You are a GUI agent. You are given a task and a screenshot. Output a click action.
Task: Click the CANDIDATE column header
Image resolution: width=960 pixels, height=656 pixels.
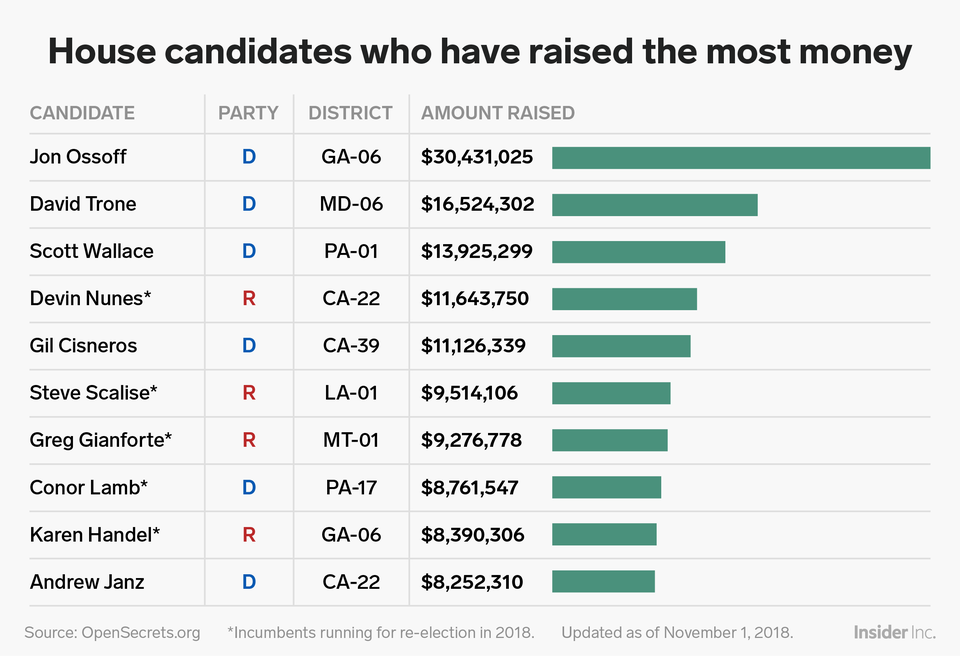[x=82, y=113]
